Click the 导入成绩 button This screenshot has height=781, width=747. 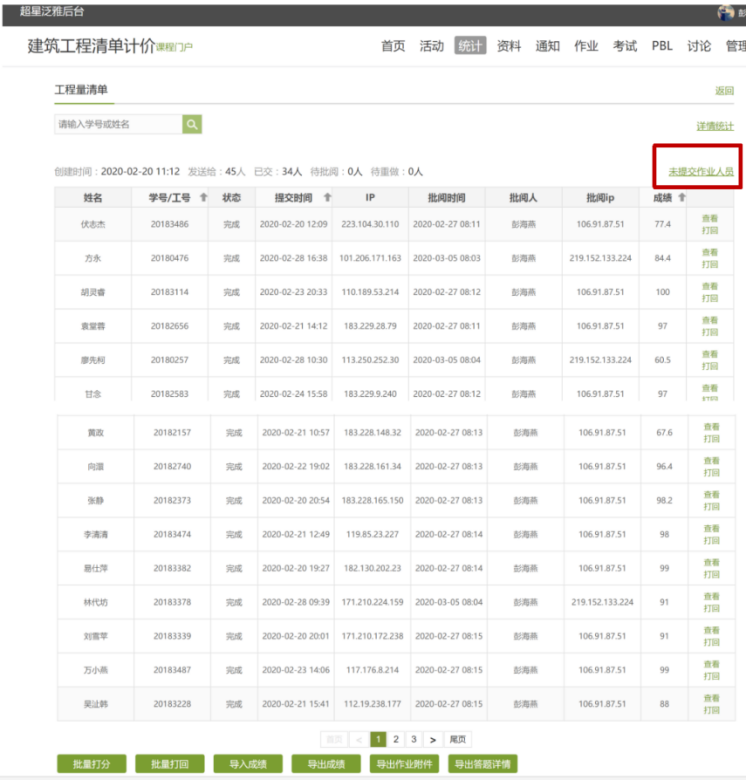click(x=248, y=764)
